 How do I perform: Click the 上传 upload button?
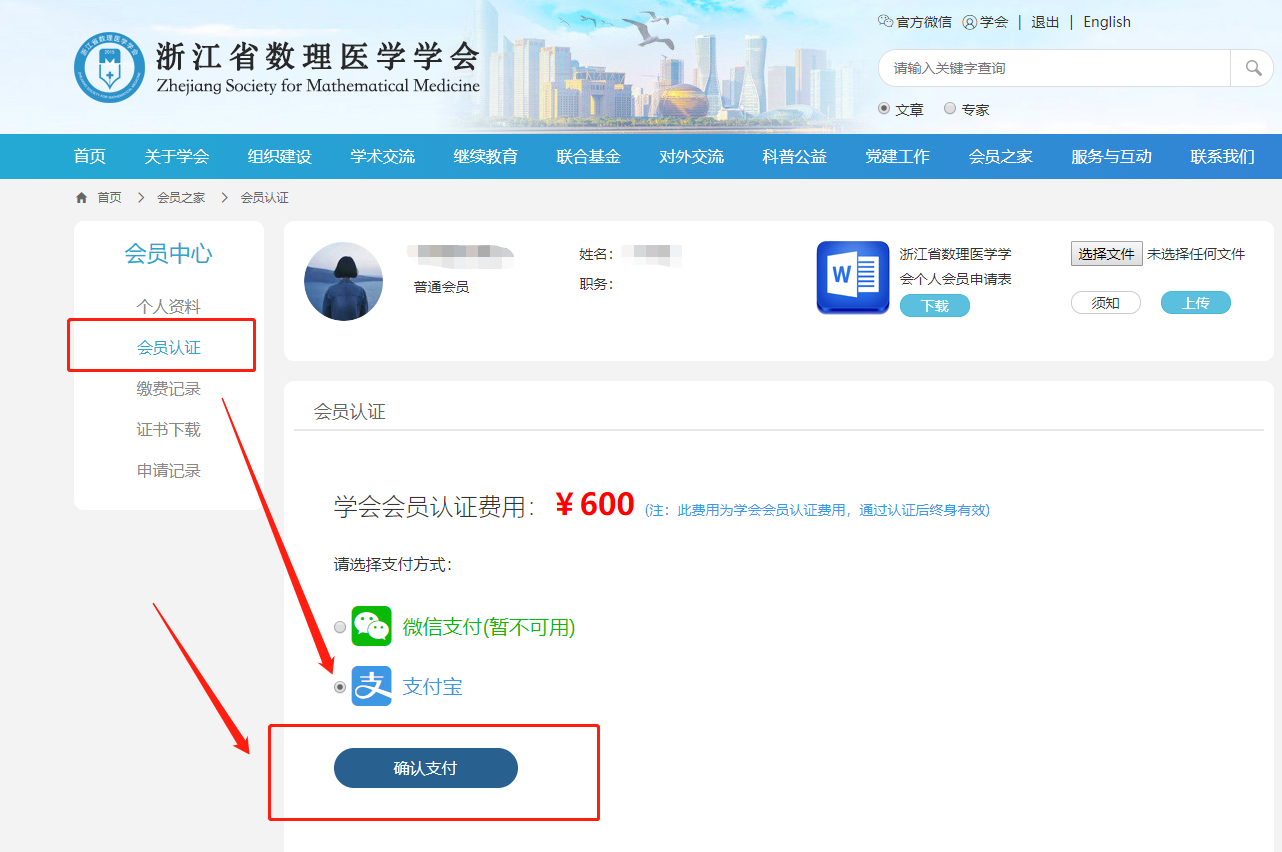click(x=1196, y=302)
